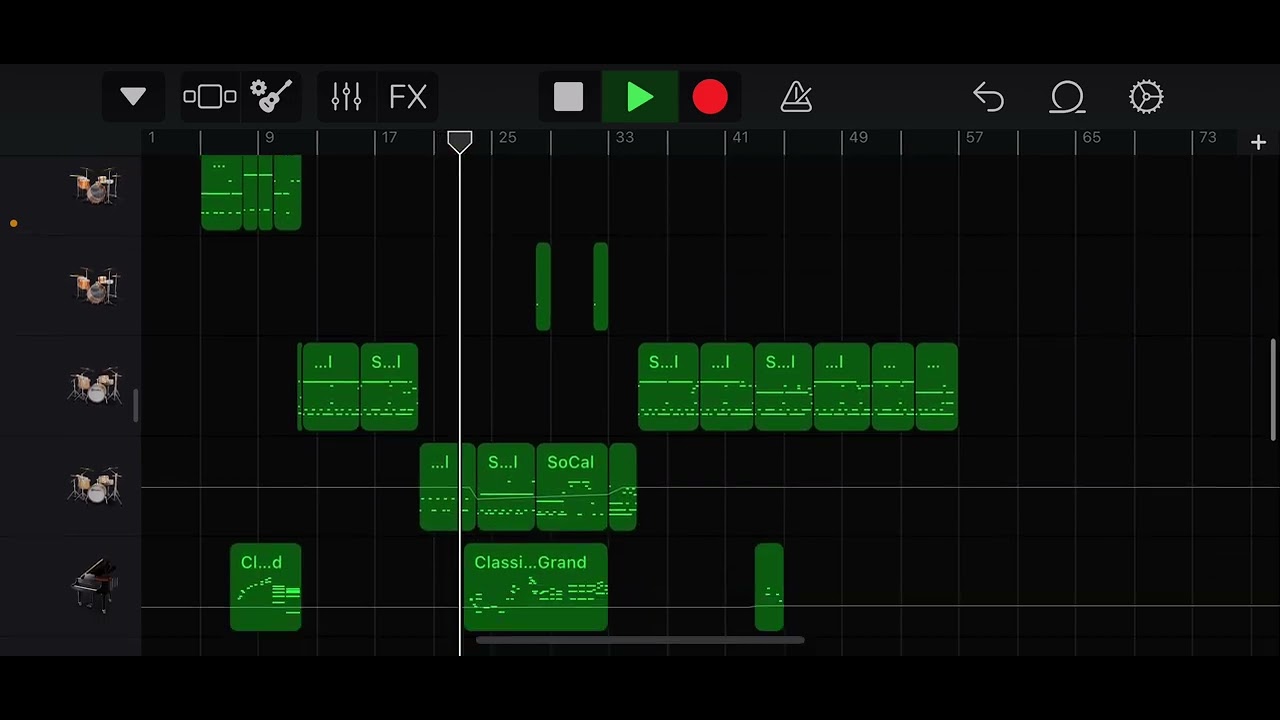The image size is (1280, 720).
Task: Select first narrow region on second drum track
Action: (x=543, y=287)
